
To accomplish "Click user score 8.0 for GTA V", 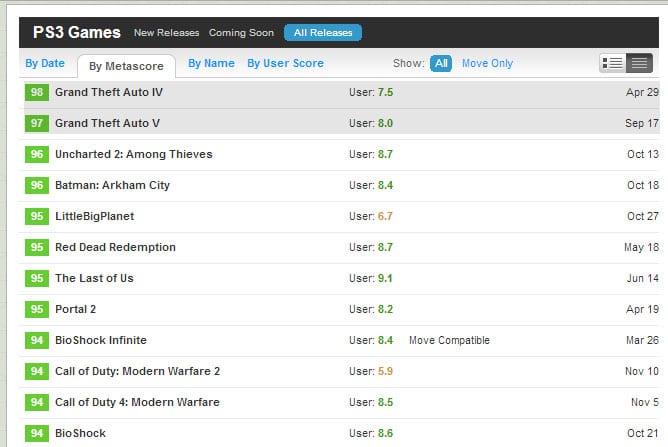I will point(385,123).
